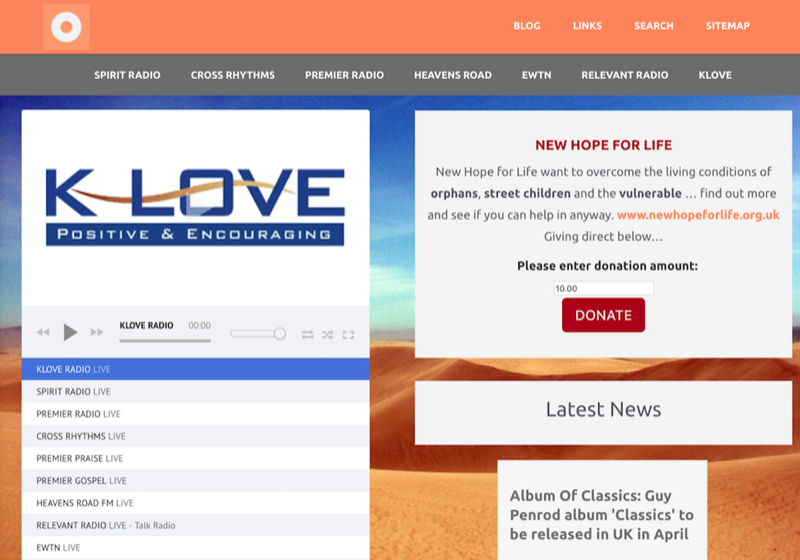Click the K-LOVE logo poster image
This screenshot has height=560, width=800.
[x=195, y=208]
